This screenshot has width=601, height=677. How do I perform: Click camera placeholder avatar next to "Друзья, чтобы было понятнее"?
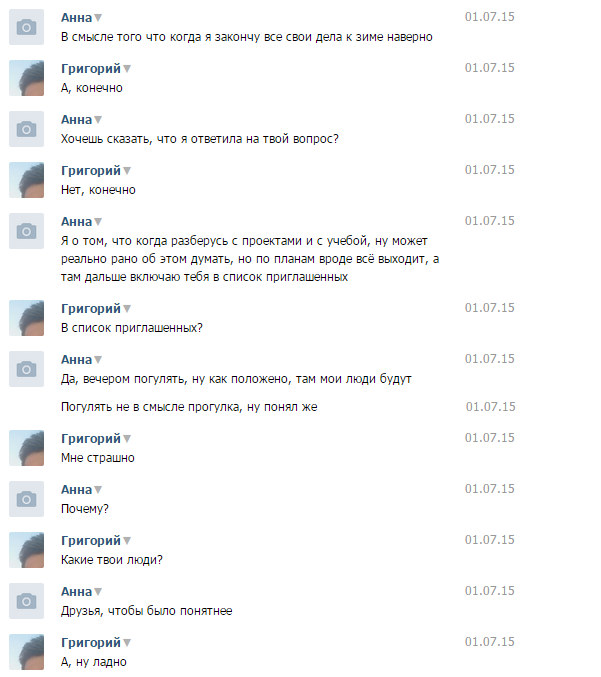[26, 601]
